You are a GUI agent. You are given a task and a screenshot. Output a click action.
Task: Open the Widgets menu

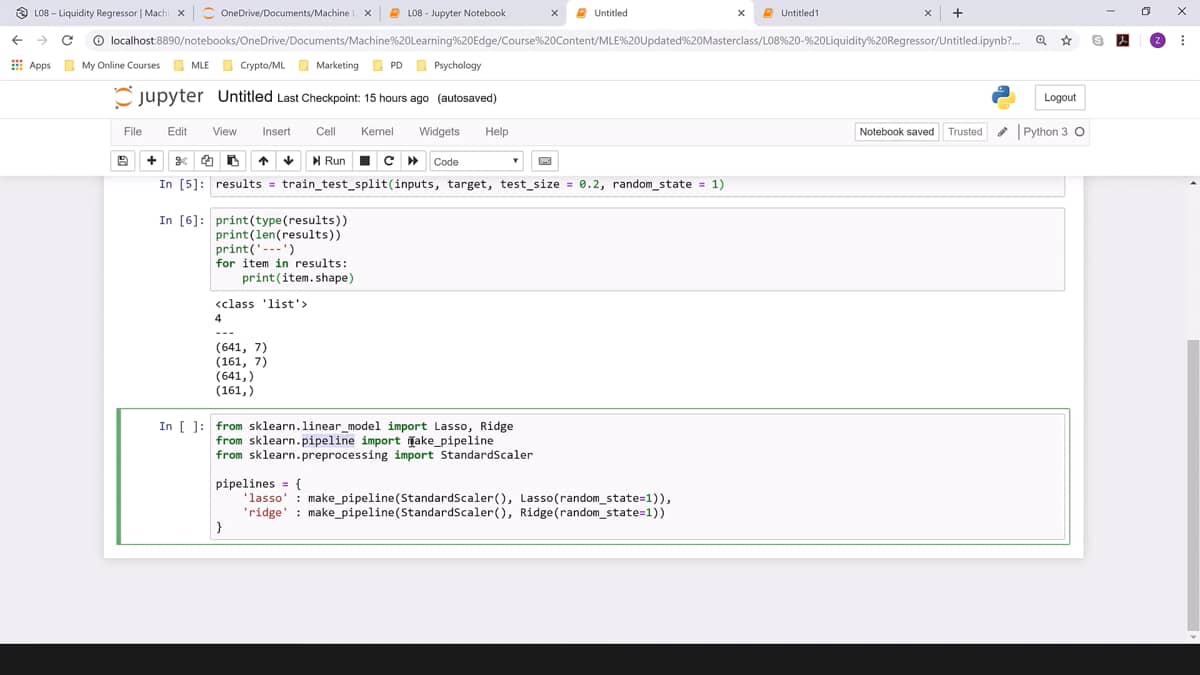click(x=439, y=131)
